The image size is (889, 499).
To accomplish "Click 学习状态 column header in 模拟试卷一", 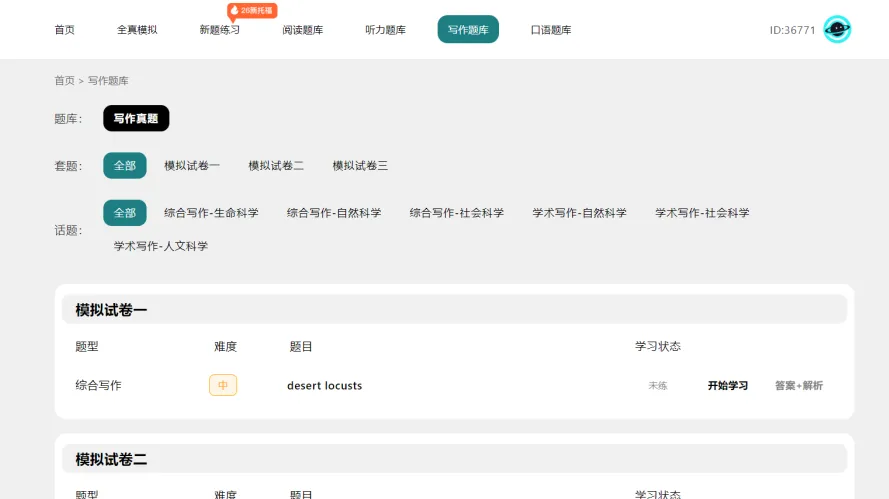I will 658,346.
